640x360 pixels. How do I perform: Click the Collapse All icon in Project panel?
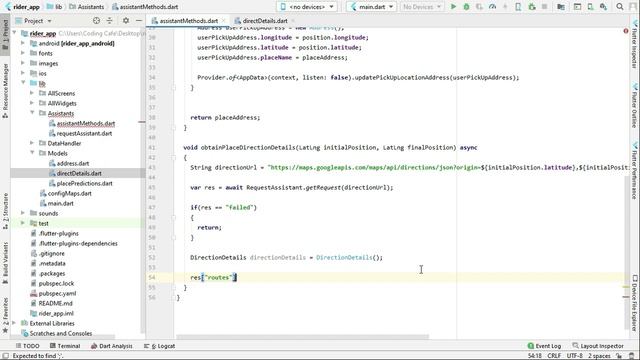point(109,20)
